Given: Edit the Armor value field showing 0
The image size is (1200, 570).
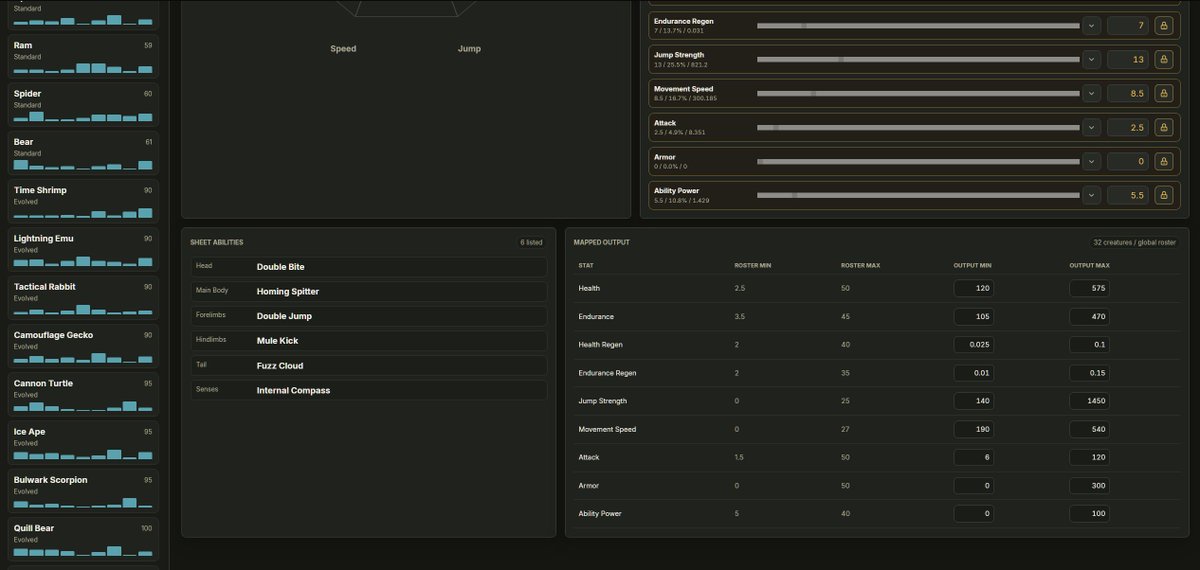Looking at the screenshot, I should click(x=1128, y=161).
